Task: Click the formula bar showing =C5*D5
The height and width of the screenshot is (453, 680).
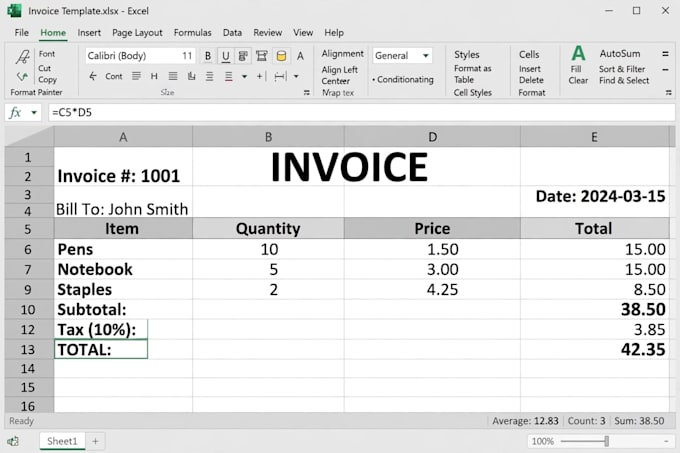Action: 362,113
